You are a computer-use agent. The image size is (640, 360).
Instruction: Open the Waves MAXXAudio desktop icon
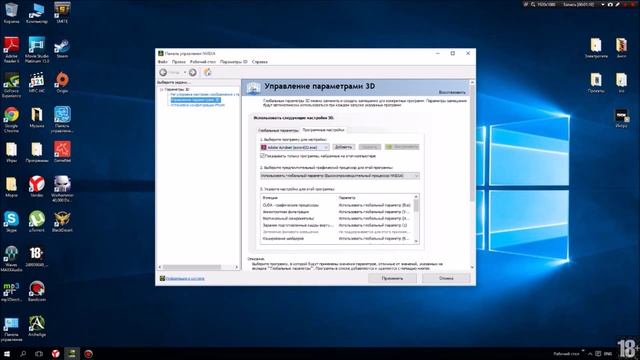point(11,258)
